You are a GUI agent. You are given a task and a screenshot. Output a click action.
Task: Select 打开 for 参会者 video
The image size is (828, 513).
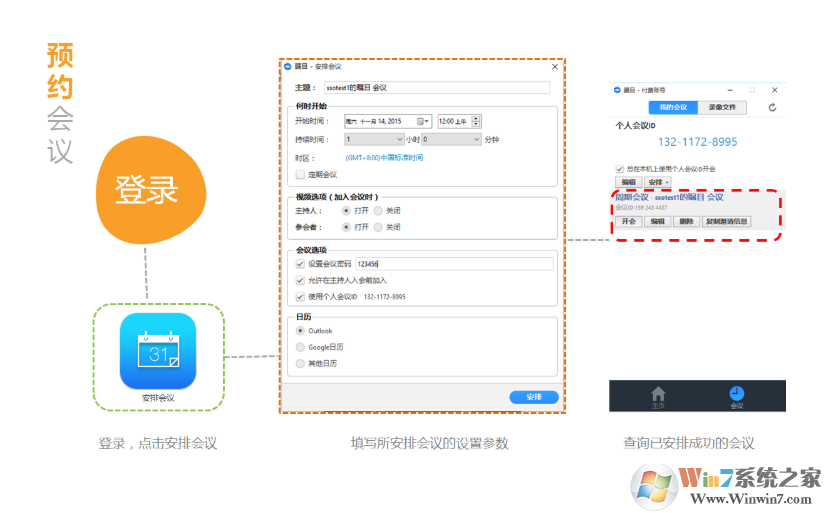pyautogui.click(x=346, y=227)
